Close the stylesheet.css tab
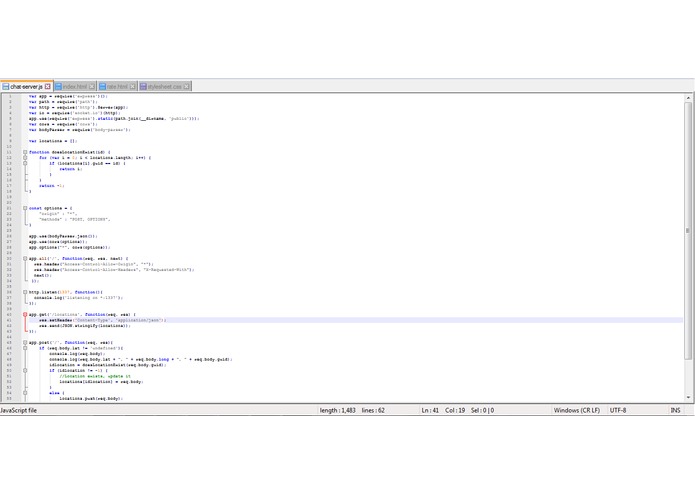The width and height of the screenshot is (695, 494). tap(186, 86)
